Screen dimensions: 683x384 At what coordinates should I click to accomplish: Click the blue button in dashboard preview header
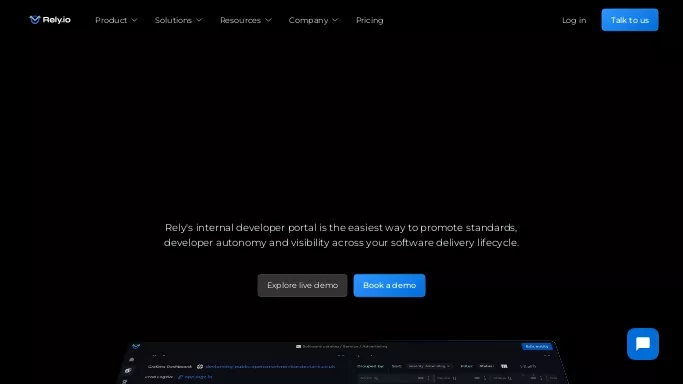coord(537,347)
